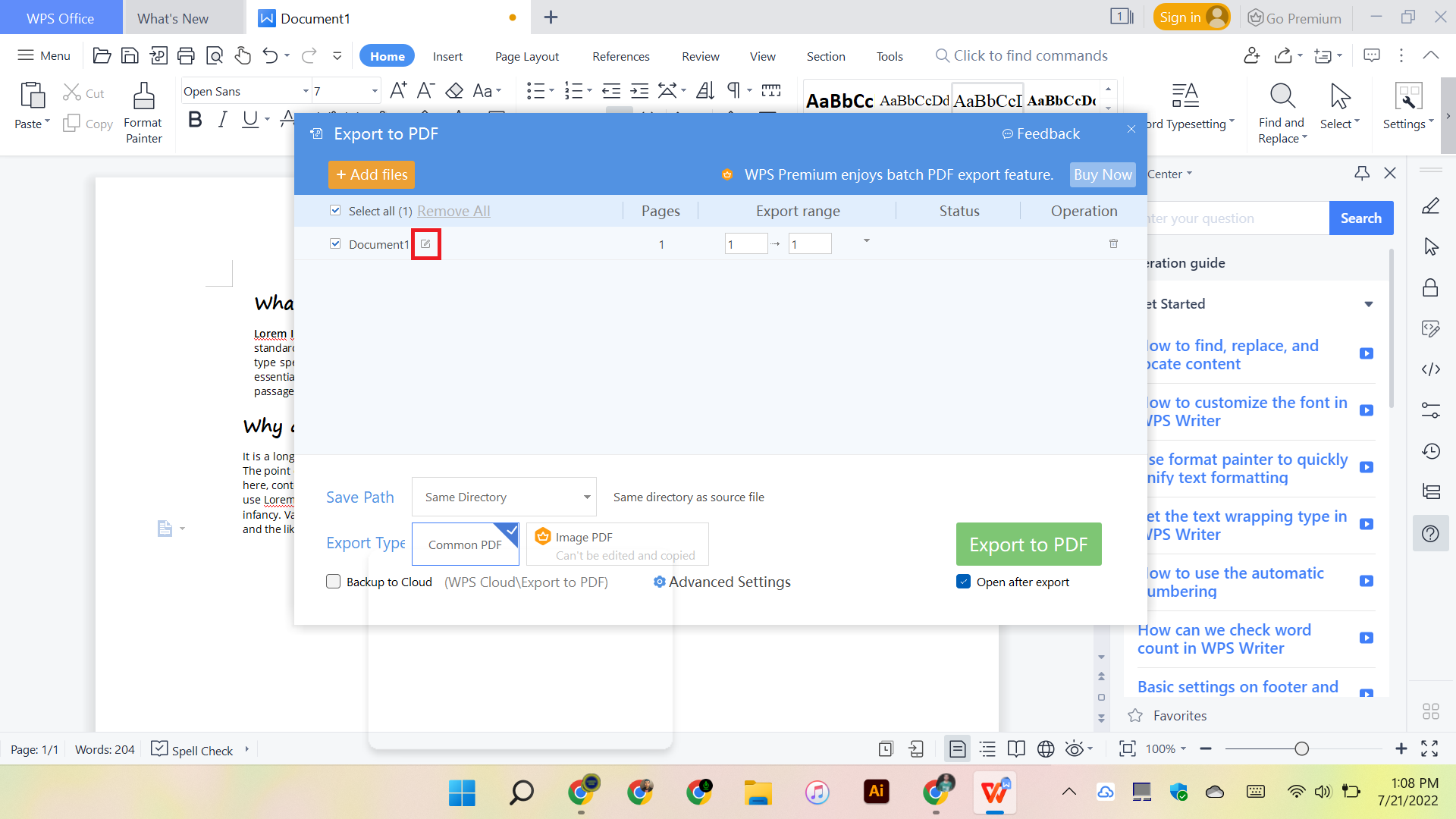Click the Format Painter icon
Image resolution: width=1456 pixels, height=819 pixels.
pos(143,96)
